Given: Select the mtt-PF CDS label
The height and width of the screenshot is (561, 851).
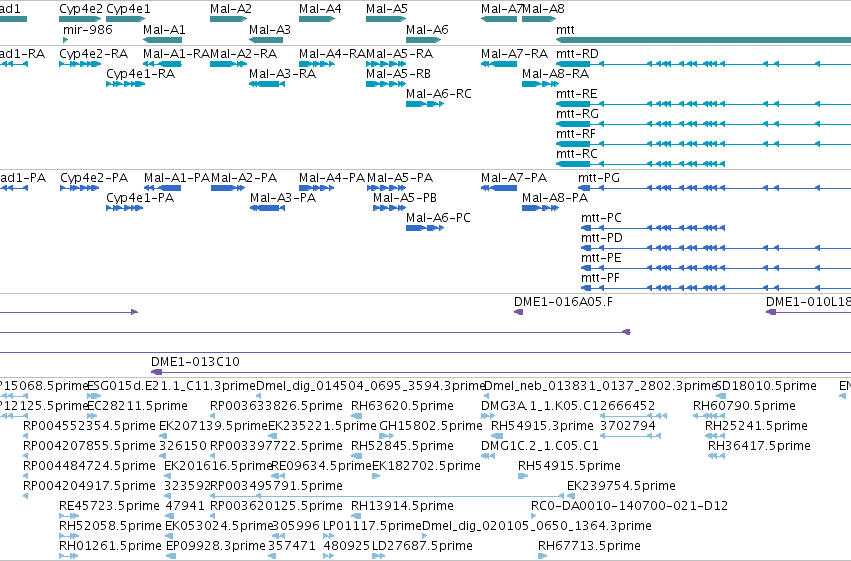Looking at the screenshot, I should [x=600, y=278].
